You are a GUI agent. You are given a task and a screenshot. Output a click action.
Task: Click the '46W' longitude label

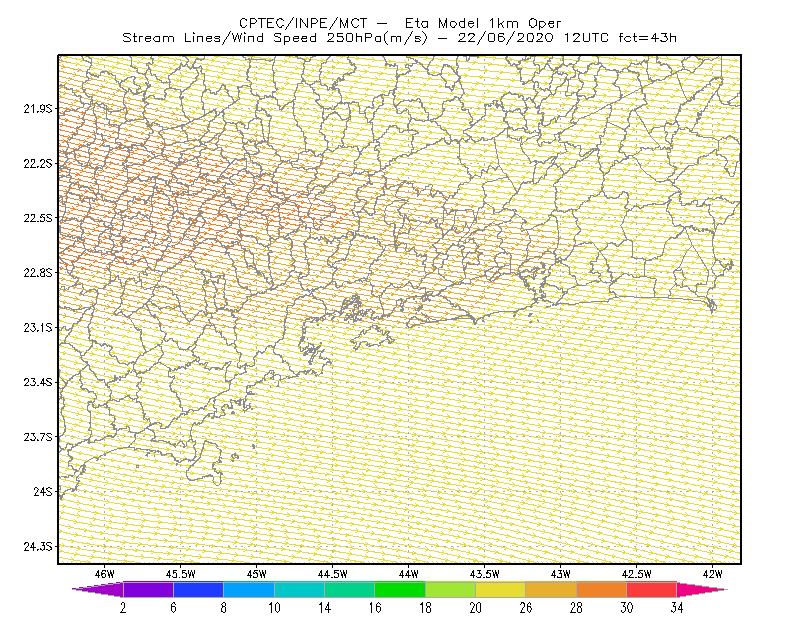(x=105, y=574)
